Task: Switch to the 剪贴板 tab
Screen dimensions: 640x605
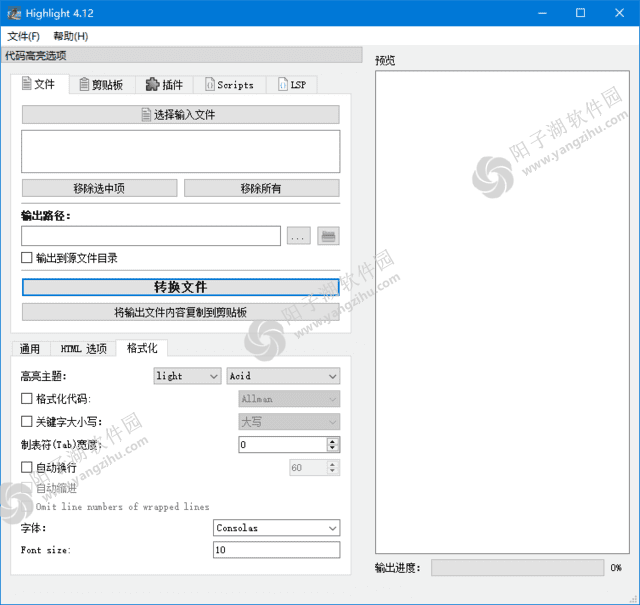Action: click(x=102, y=85)
